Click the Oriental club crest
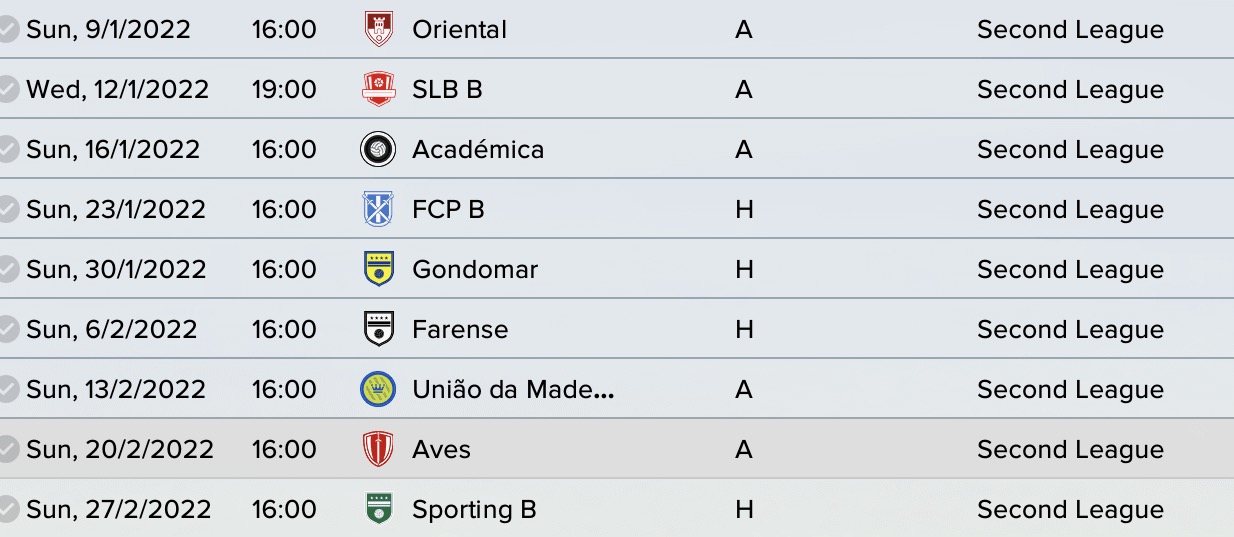 coord(378,29)
